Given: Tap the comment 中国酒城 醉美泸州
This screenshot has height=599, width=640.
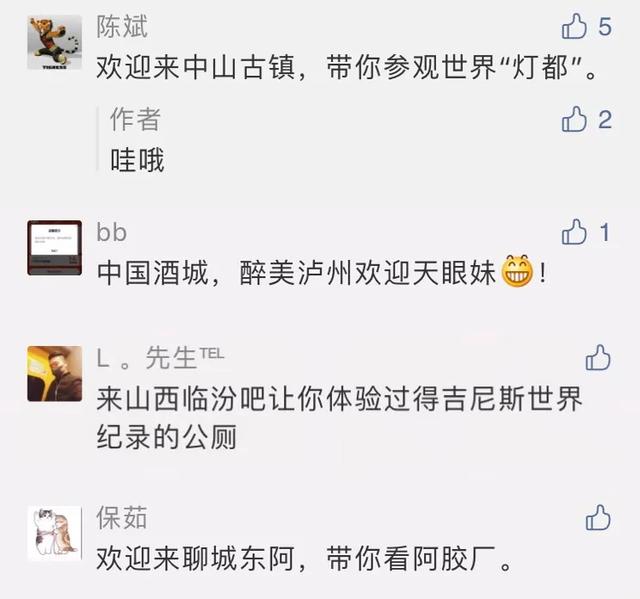Looking at the screenshot, I should pyautogui.click(x=321, y=272).
